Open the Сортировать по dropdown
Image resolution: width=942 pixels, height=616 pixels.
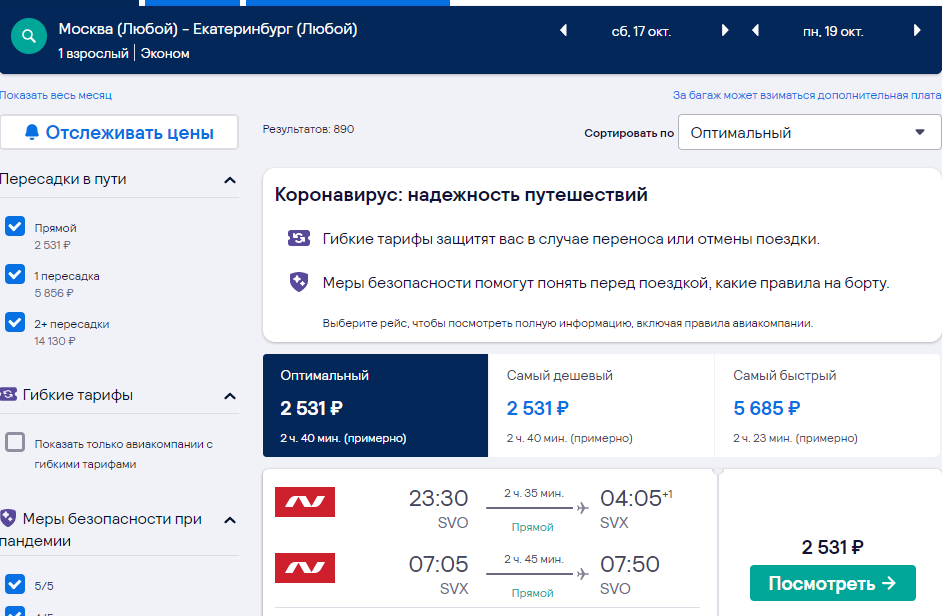click(x=809, y=132)
